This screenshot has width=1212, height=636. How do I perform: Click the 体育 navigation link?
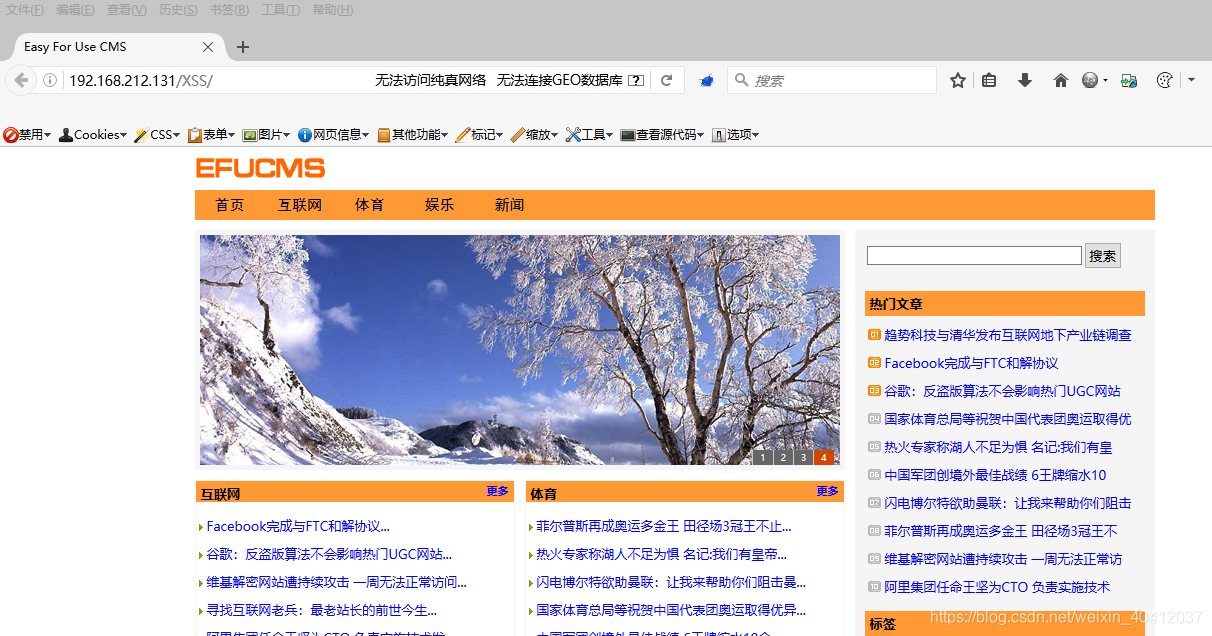pyautogui.click(x=369, y=204)
